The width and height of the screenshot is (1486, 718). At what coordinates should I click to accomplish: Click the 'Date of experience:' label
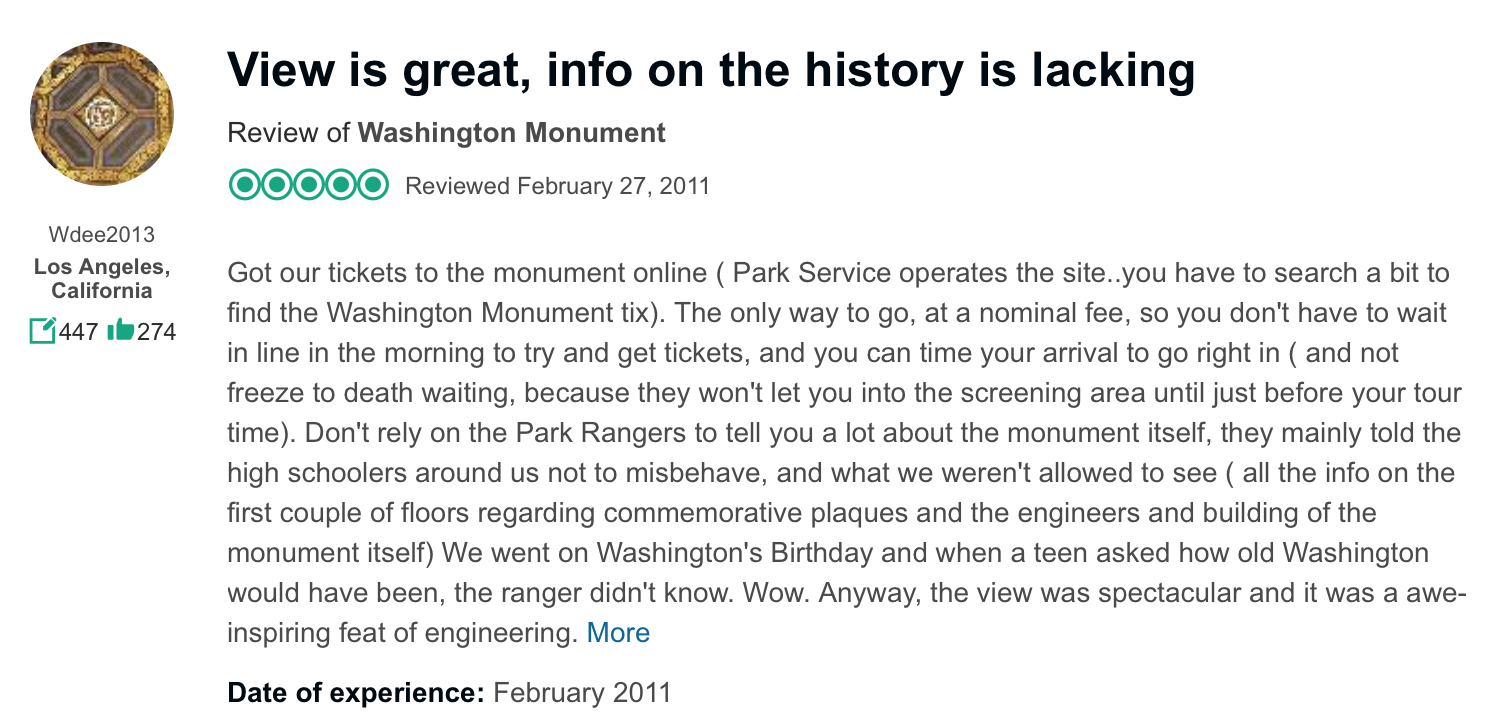coord(357,693)
